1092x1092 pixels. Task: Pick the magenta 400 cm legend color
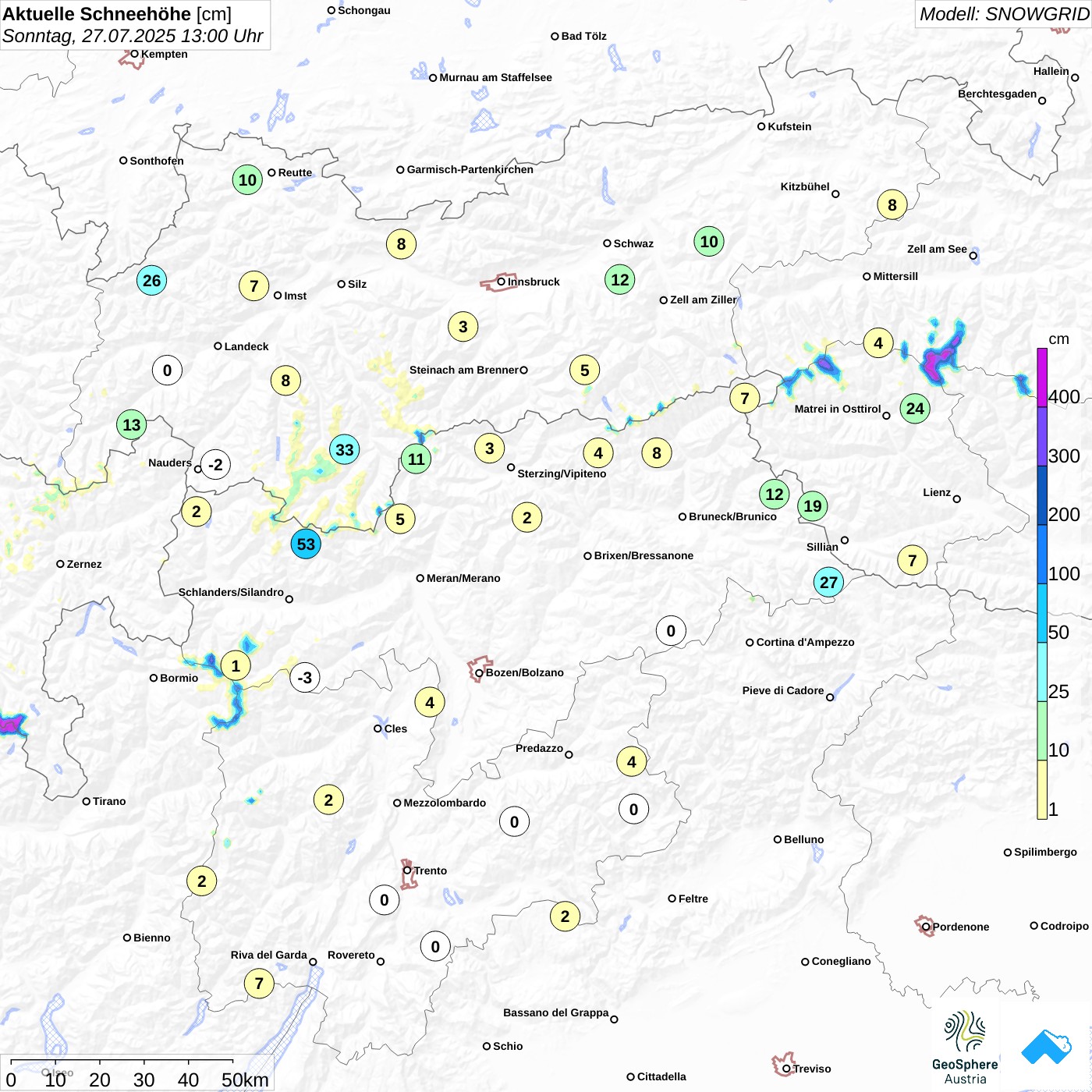(x=1042, y=378)
